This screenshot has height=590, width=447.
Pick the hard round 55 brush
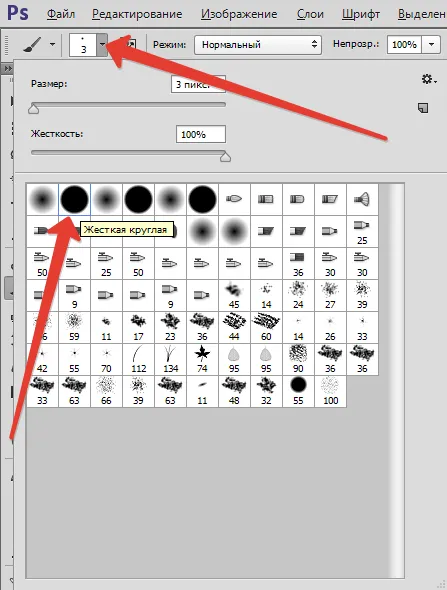tap(298, 391)
